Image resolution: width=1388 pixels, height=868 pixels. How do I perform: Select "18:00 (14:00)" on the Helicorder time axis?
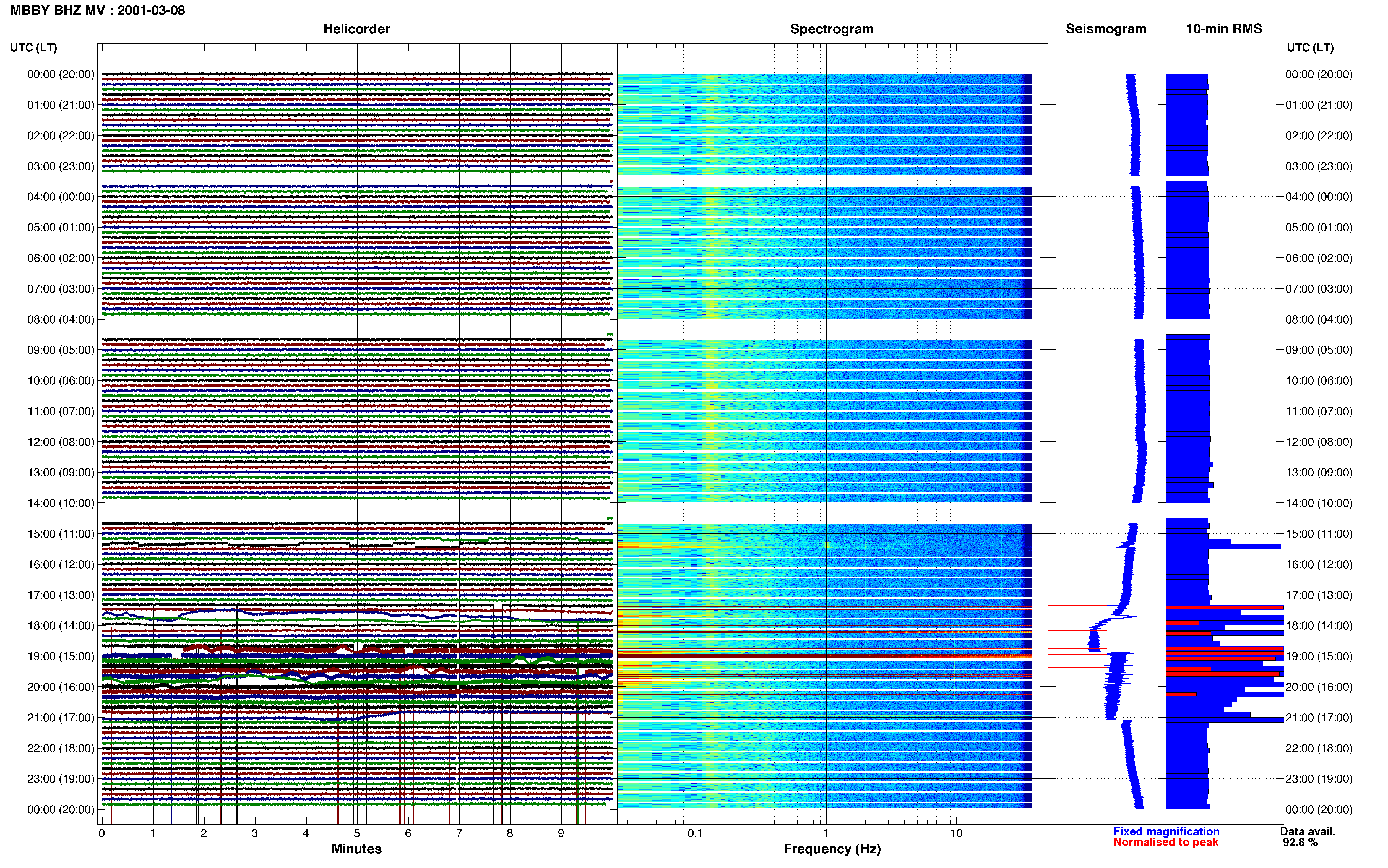61,626
